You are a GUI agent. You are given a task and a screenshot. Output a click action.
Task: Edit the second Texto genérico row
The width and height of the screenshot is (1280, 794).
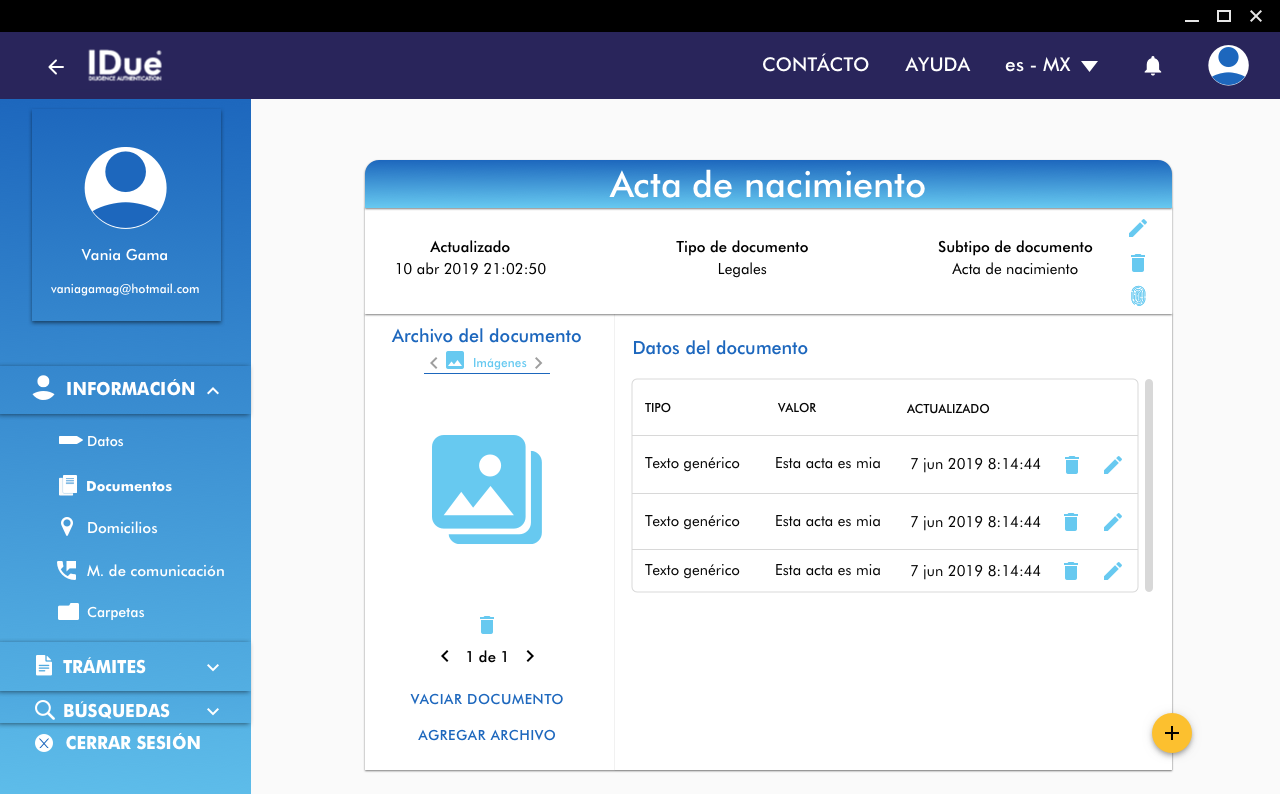[1112, 522]
